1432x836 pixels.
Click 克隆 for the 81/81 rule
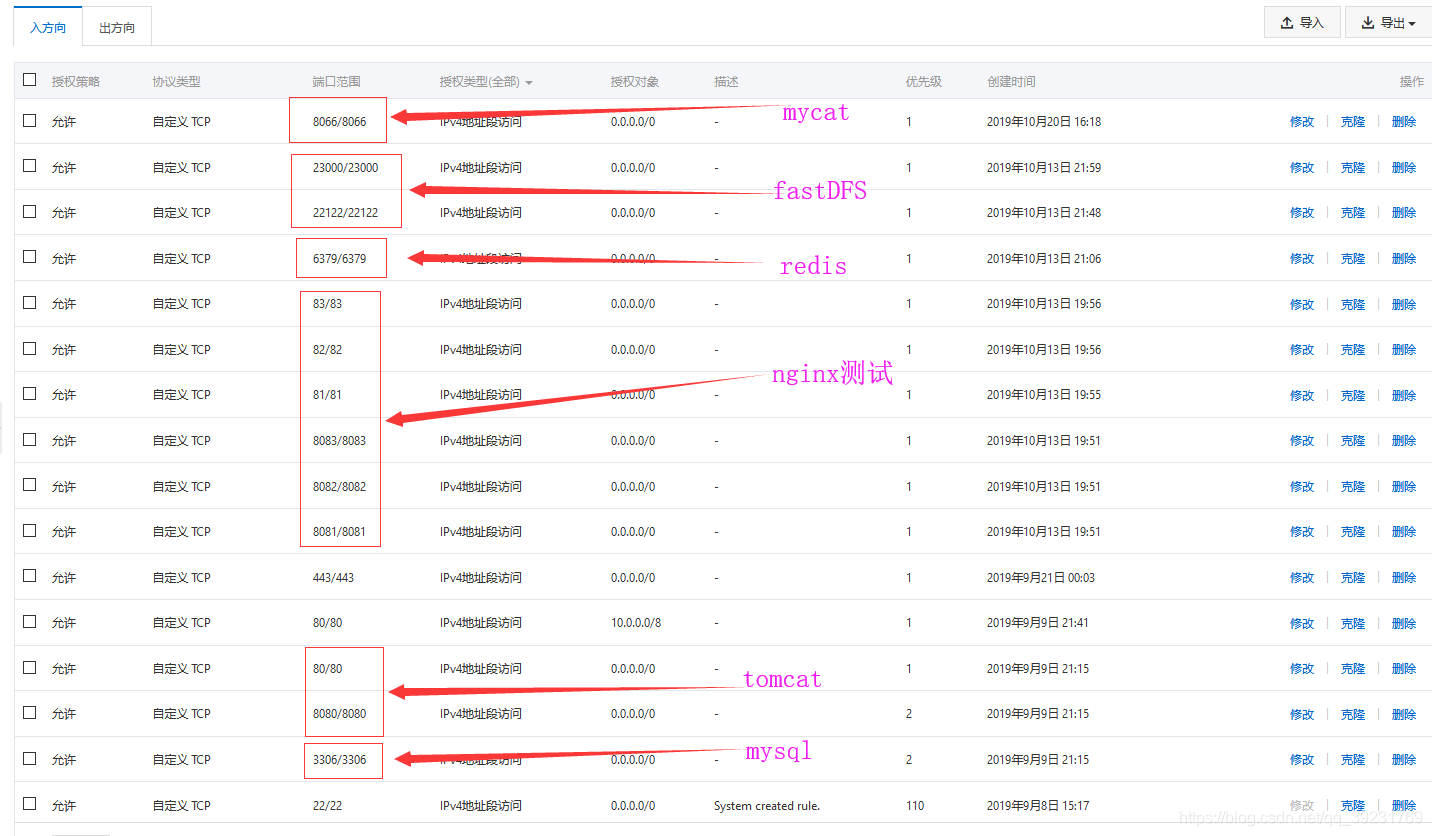pos(1353,395)
